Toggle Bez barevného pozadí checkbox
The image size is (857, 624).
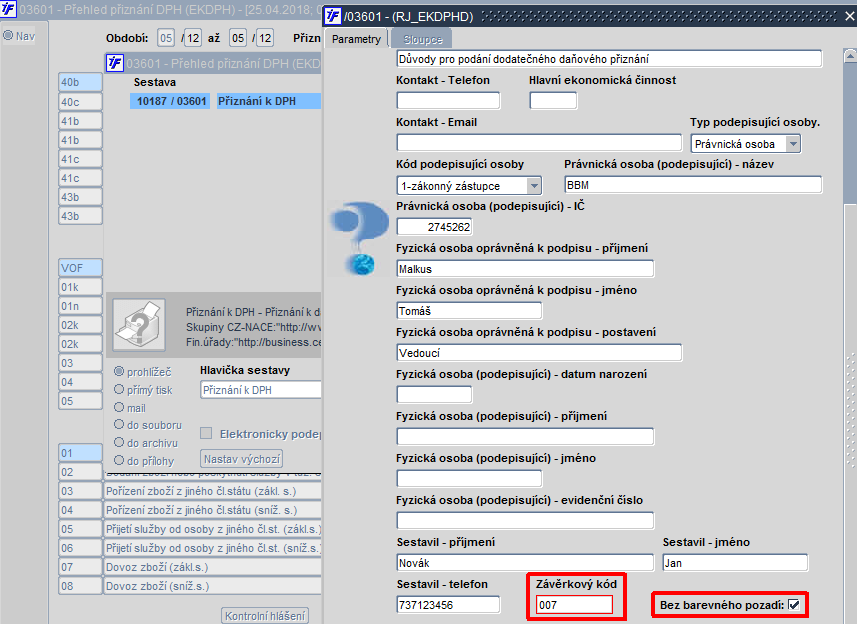(x=794, y=605)
